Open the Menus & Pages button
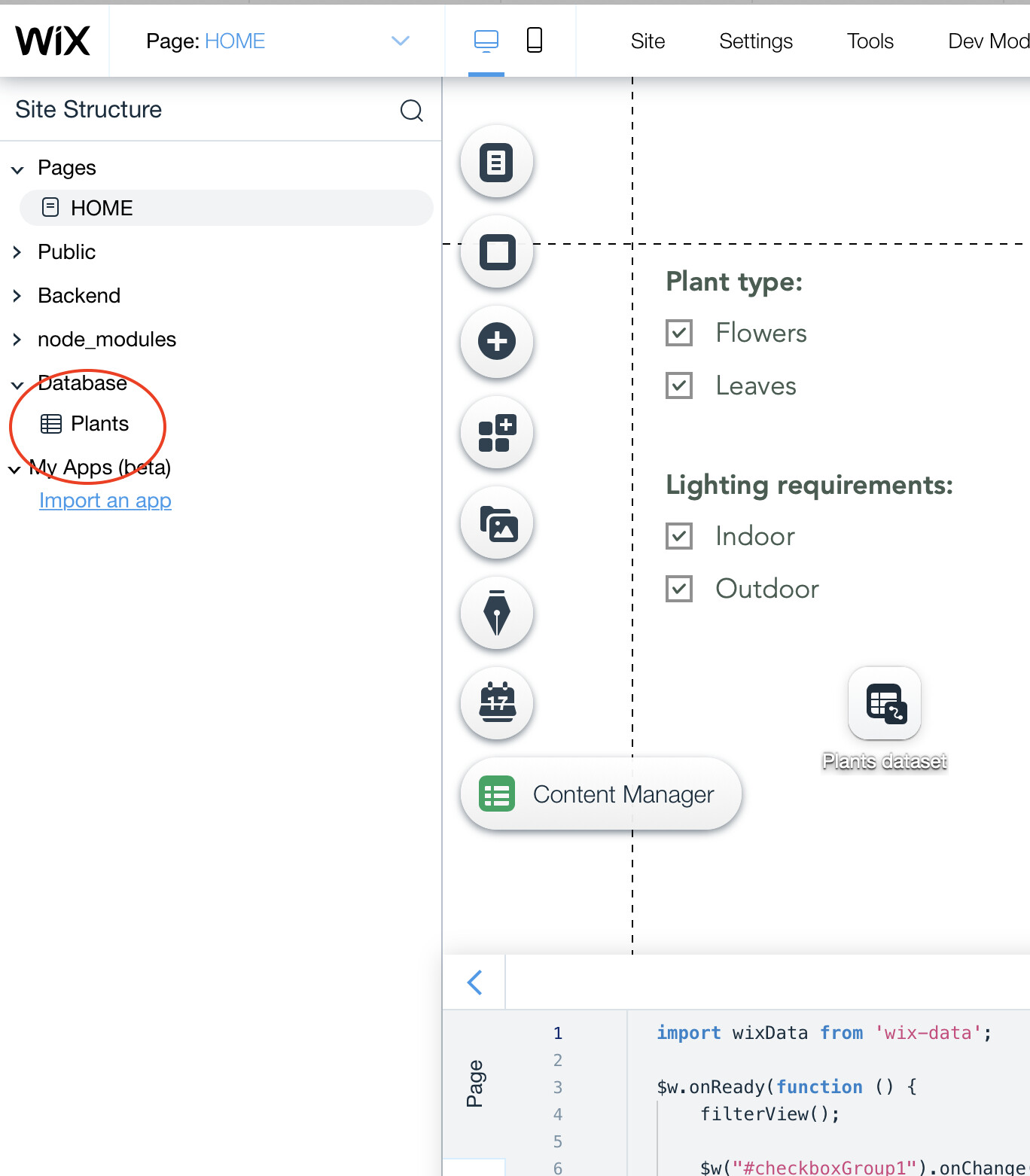 [497, 162]
